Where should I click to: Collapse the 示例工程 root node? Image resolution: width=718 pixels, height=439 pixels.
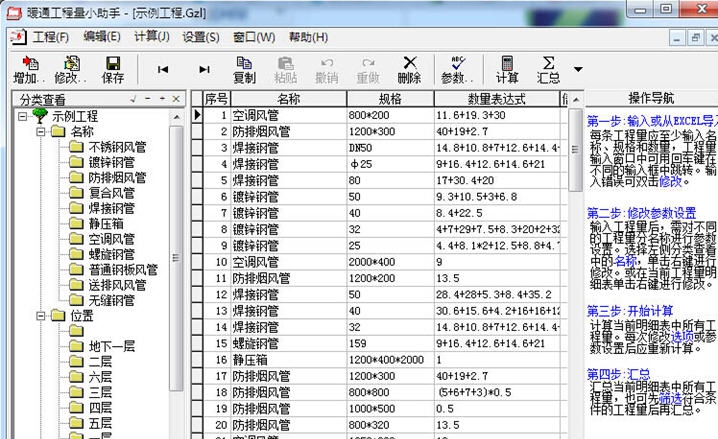22,117
